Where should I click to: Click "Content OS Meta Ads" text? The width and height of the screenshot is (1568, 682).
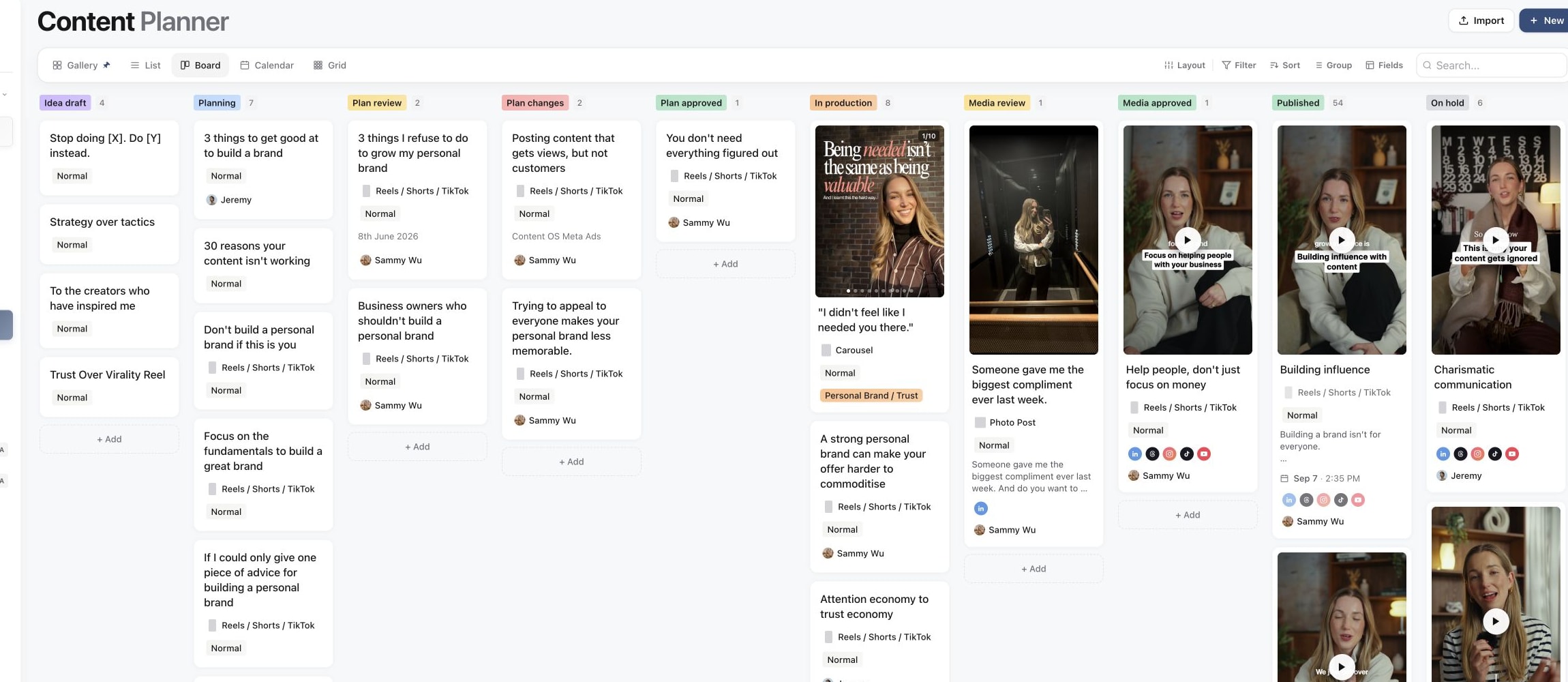[x=556, y=237]
